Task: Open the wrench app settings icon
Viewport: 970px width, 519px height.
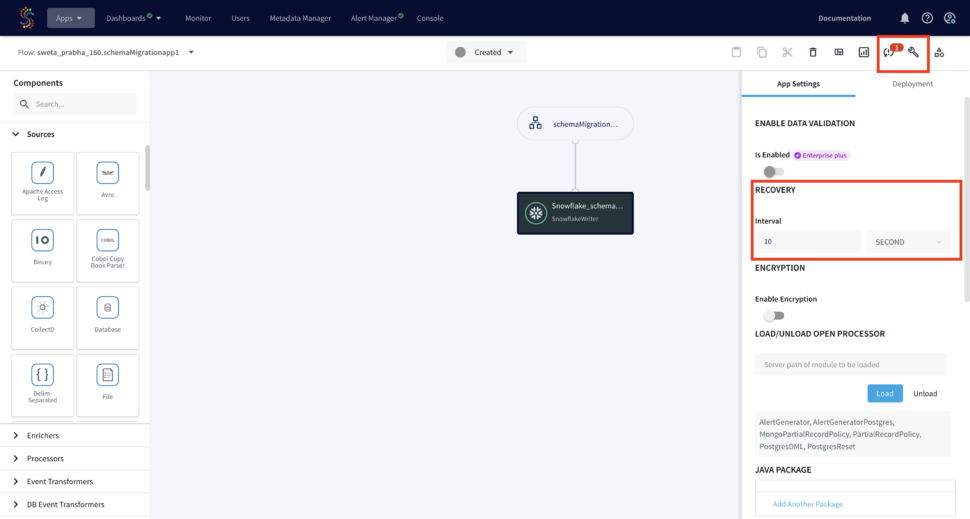Action: (x=913, y=52)
